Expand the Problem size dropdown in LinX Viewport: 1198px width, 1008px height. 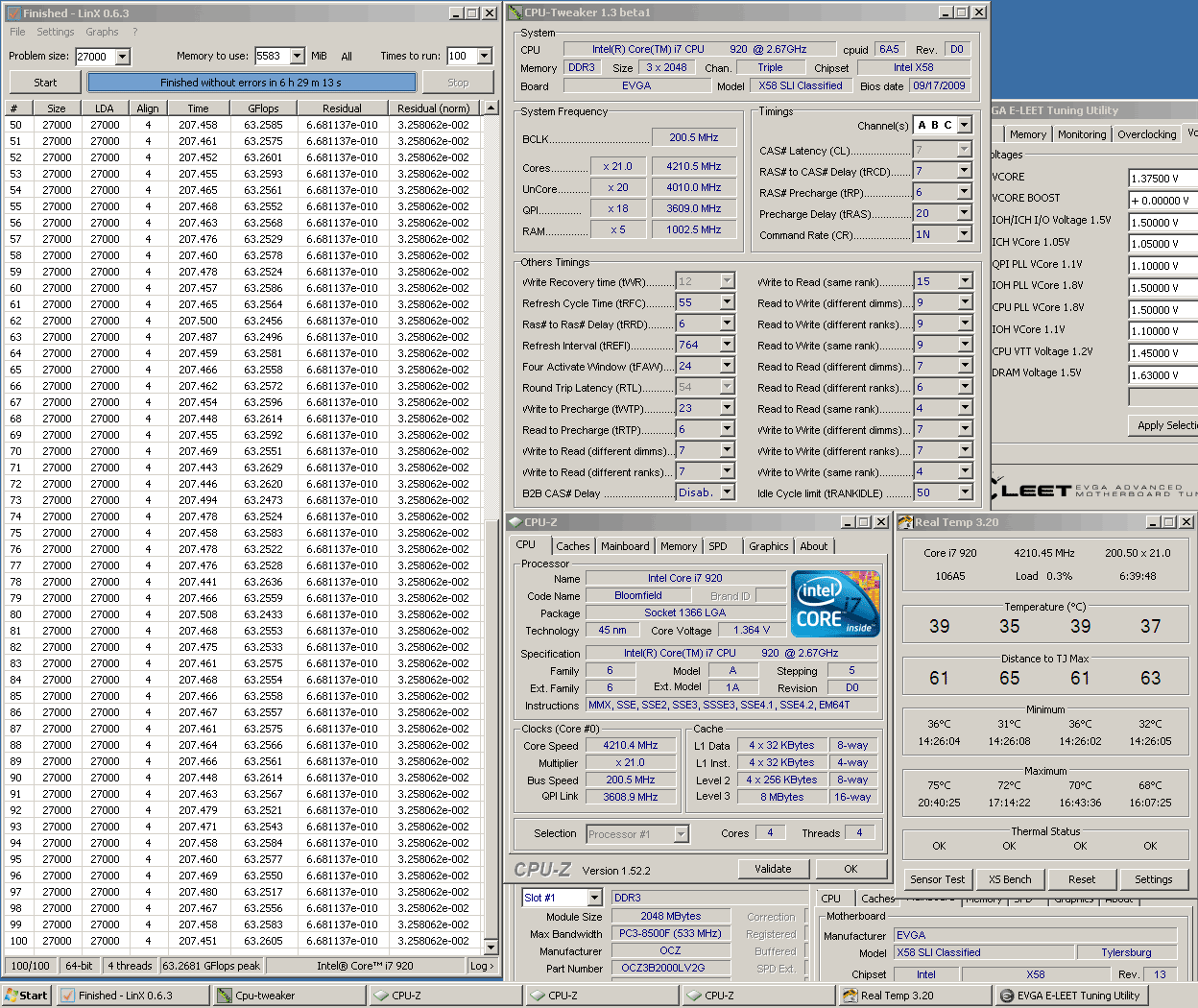(x=123, y=57)
